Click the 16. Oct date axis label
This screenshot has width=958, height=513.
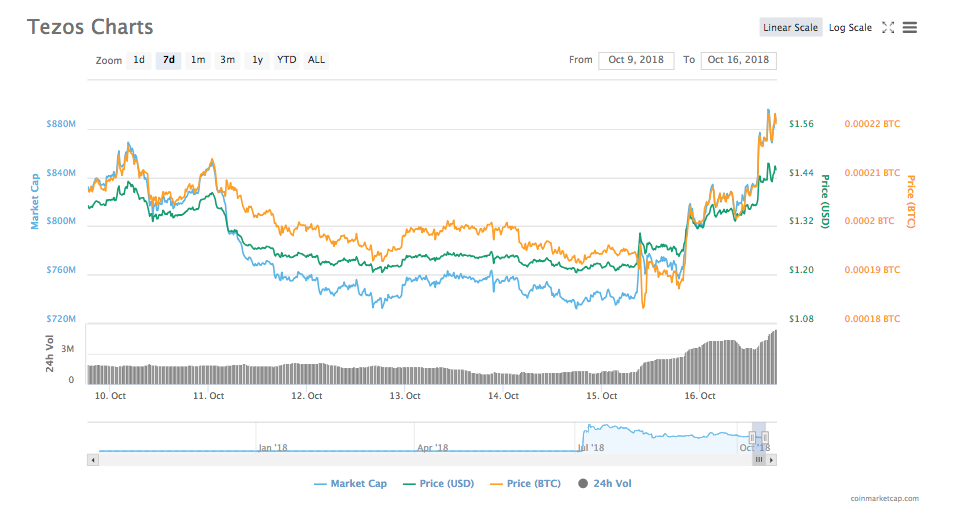click(x=700, y=396)
